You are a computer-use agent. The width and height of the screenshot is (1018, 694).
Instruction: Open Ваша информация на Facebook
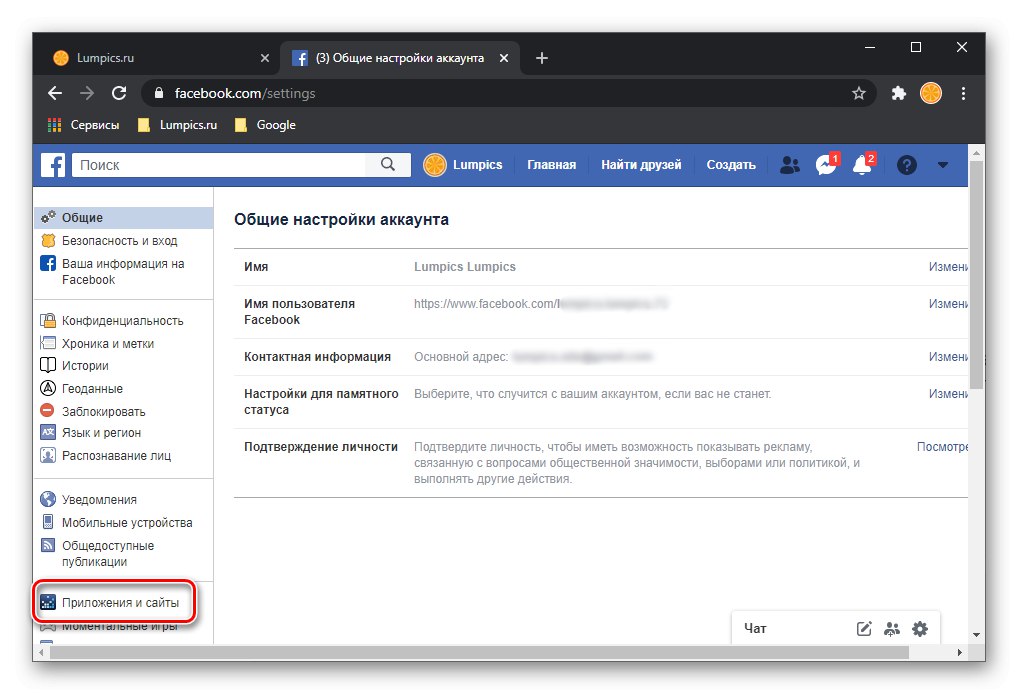[x=123, y=271]
